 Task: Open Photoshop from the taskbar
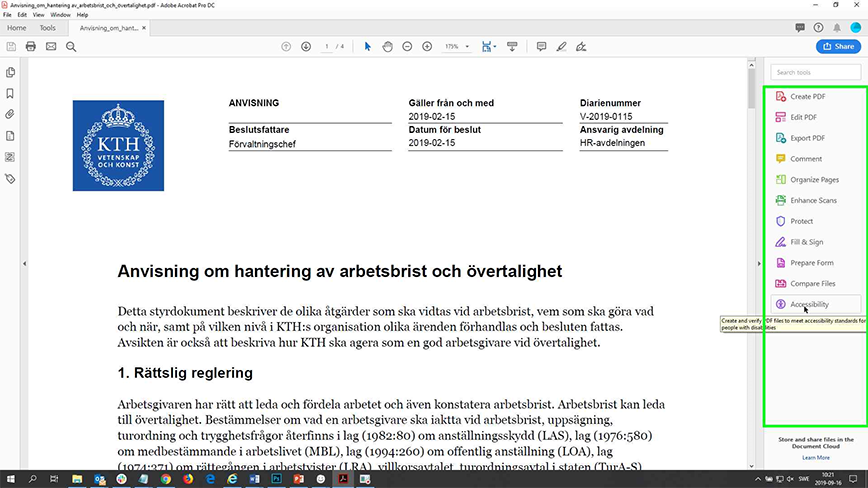pyautogui.click(x=276, y=479)
